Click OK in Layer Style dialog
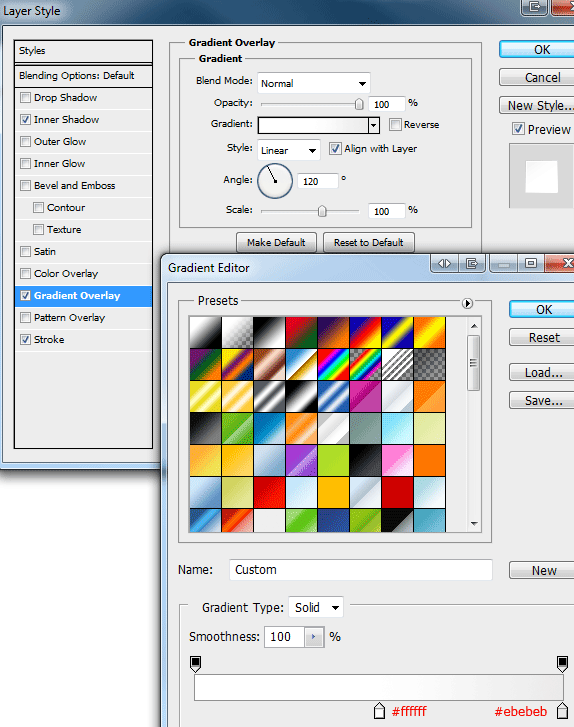The image size is (574, 727). pyautogui.click(x=537, y=50)
